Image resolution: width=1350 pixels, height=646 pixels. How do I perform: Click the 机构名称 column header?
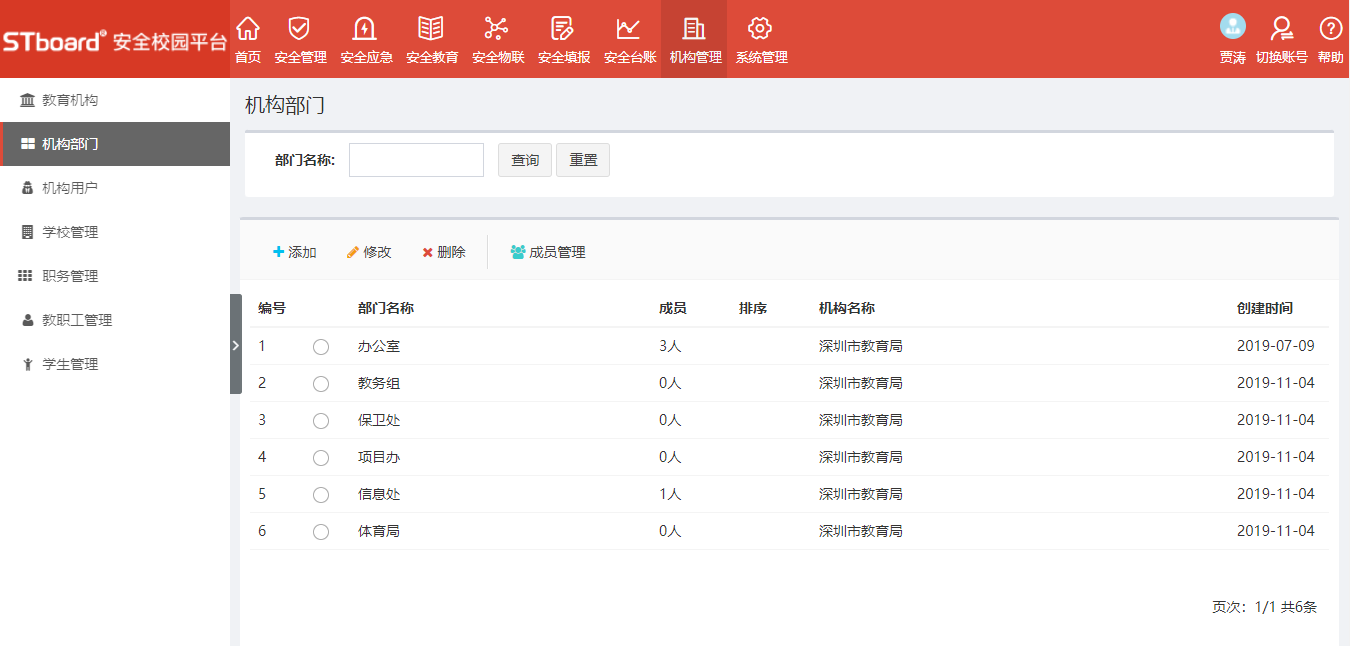pos(847,308)
